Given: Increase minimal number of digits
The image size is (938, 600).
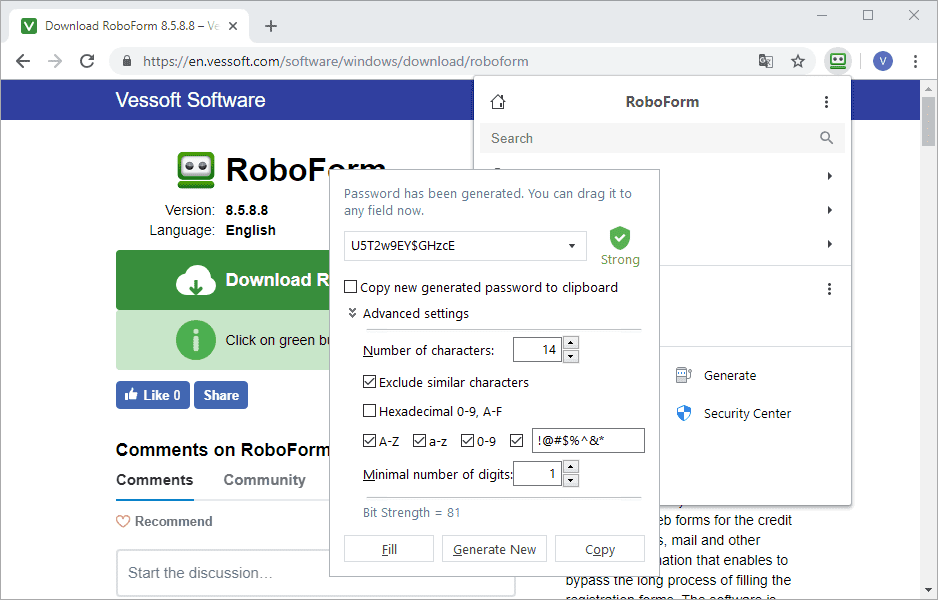Looking at the screenshot, I should coord(571,467).
